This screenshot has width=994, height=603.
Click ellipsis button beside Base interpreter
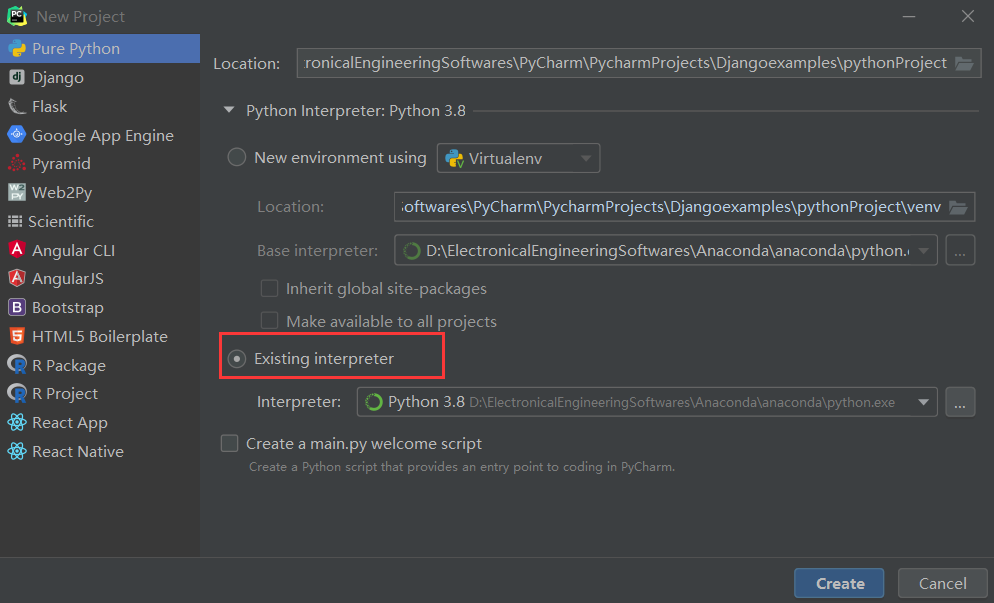[960, 250]
